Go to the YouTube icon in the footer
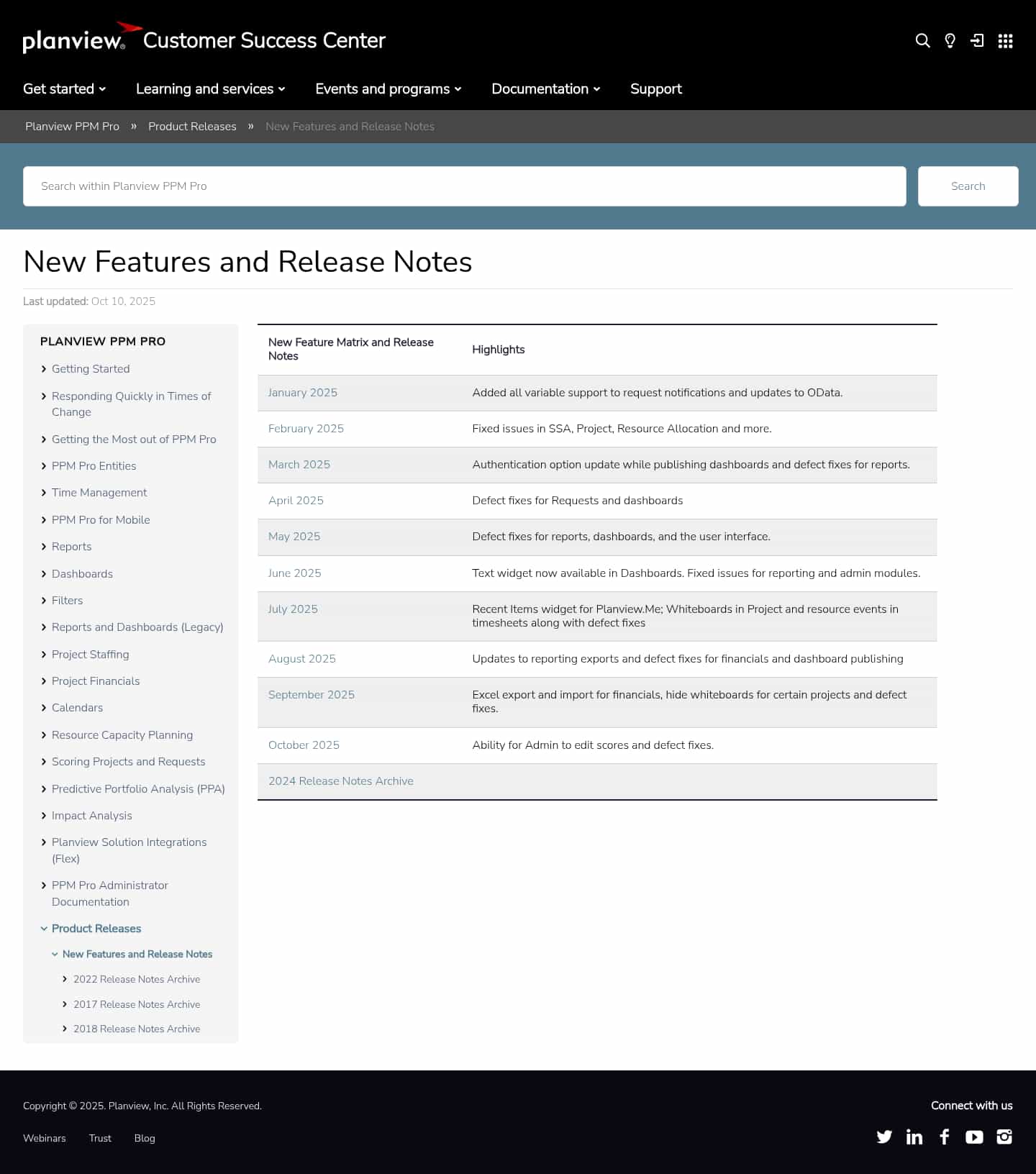This screenshot has width=1036, height=1174. pos(974,1137)
